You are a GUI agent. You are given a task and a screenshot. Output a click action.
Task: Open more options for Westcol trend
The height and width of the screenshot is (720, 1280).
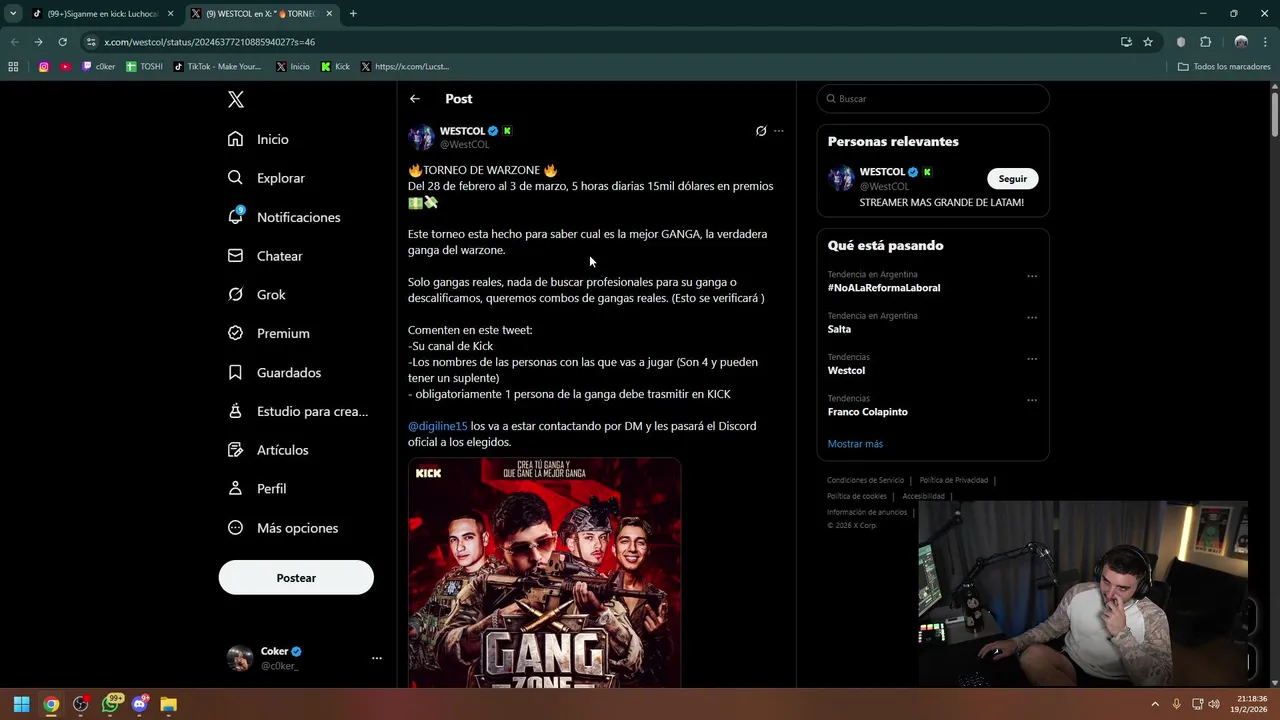(1032, 359)
